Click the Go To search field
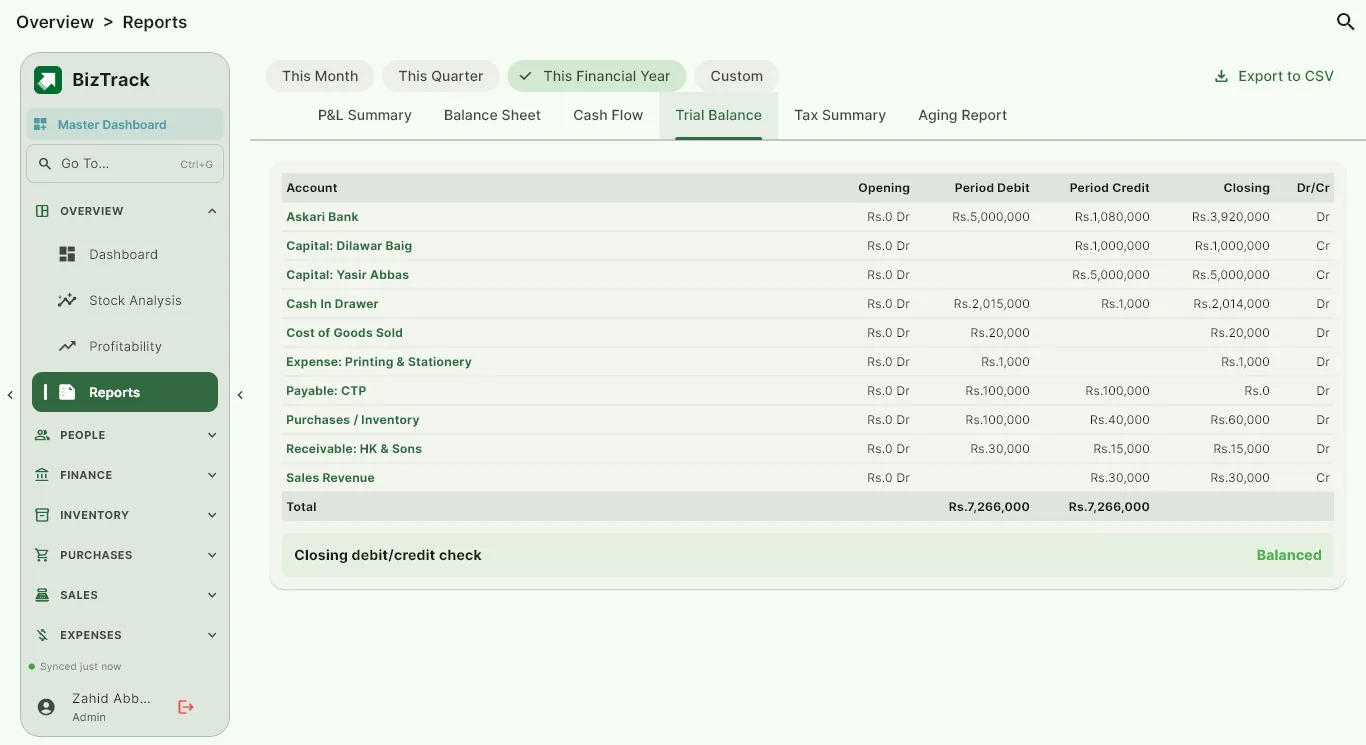This screenshot has width=1366, height=745. (125, 164)
